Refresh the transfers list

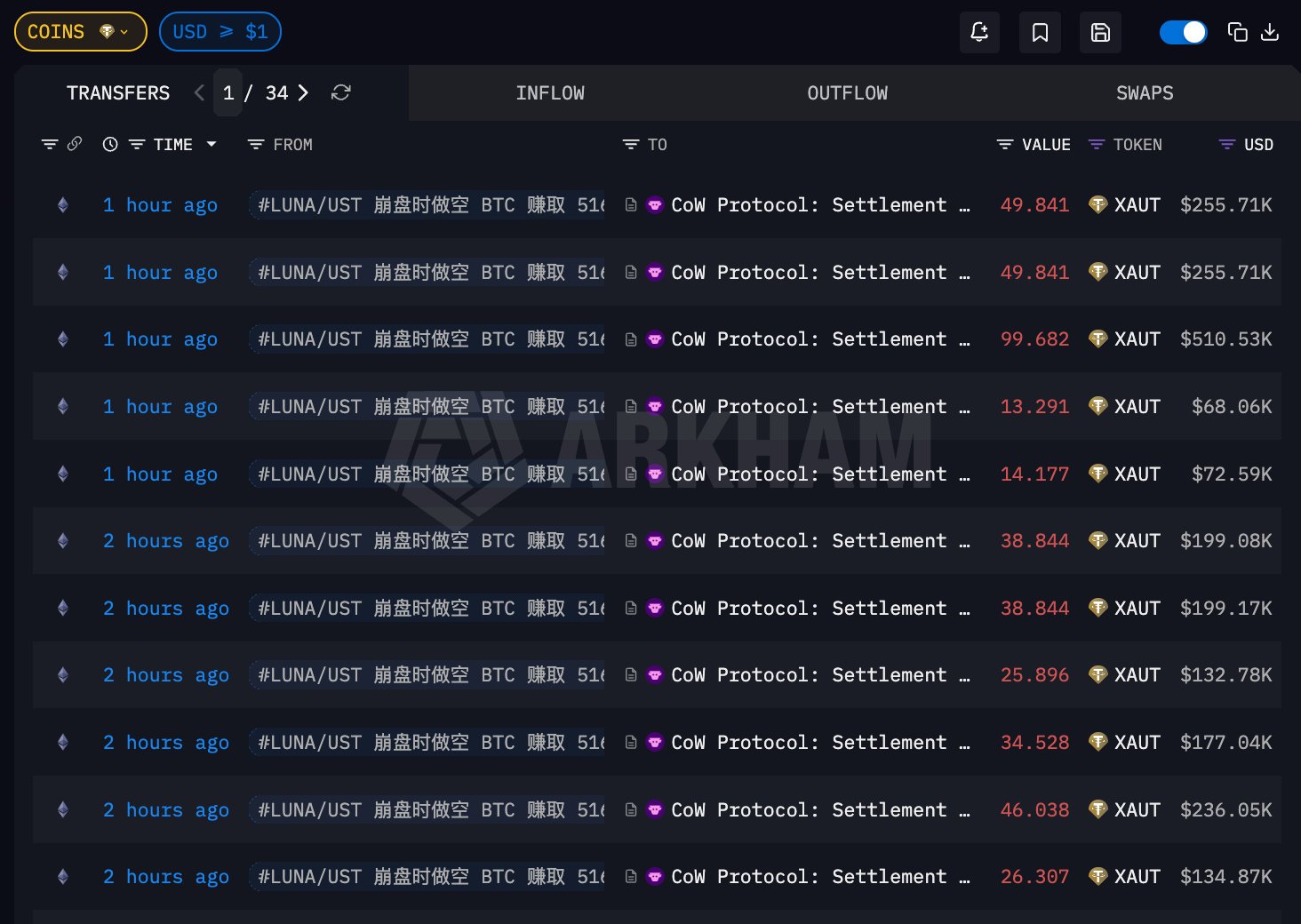click(x=341, y=92)
